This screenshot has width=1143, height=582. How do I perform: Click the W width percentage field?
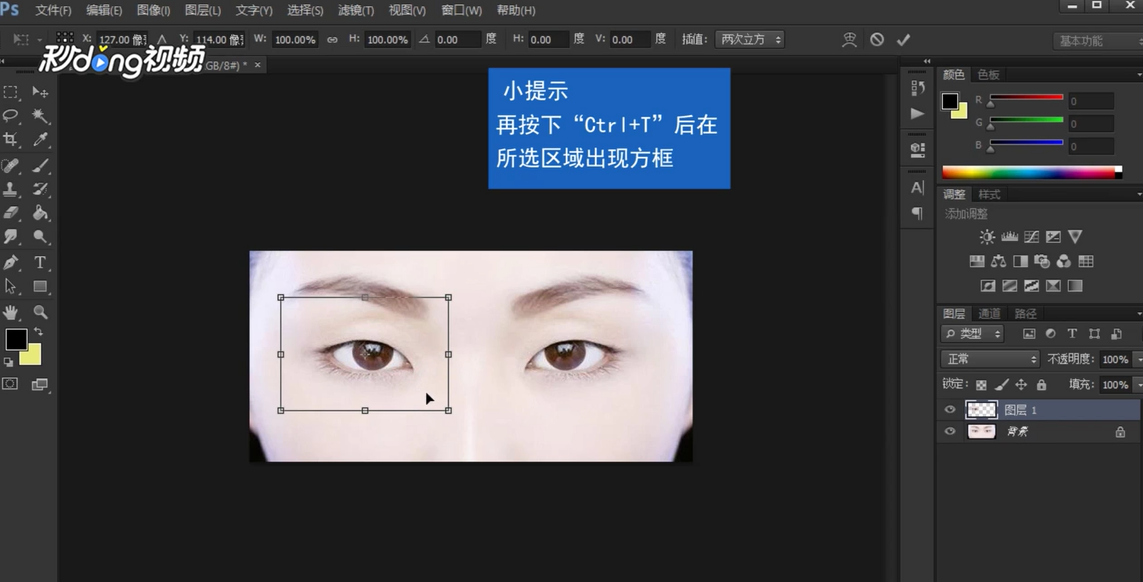click(295, 39)
